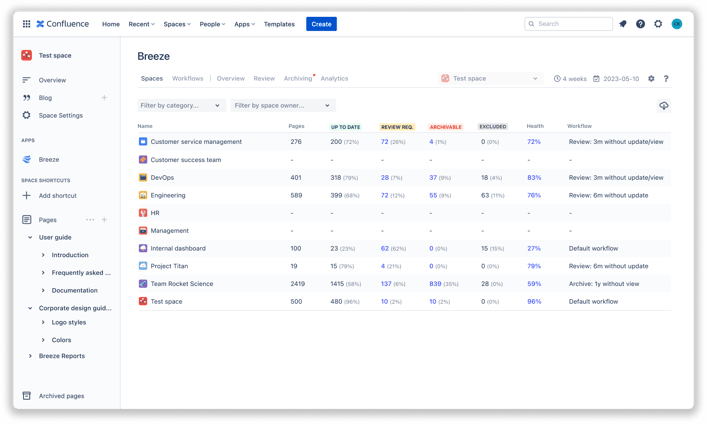Click Customer service management space icon
The image size is (707, 424).
point(143,142)
